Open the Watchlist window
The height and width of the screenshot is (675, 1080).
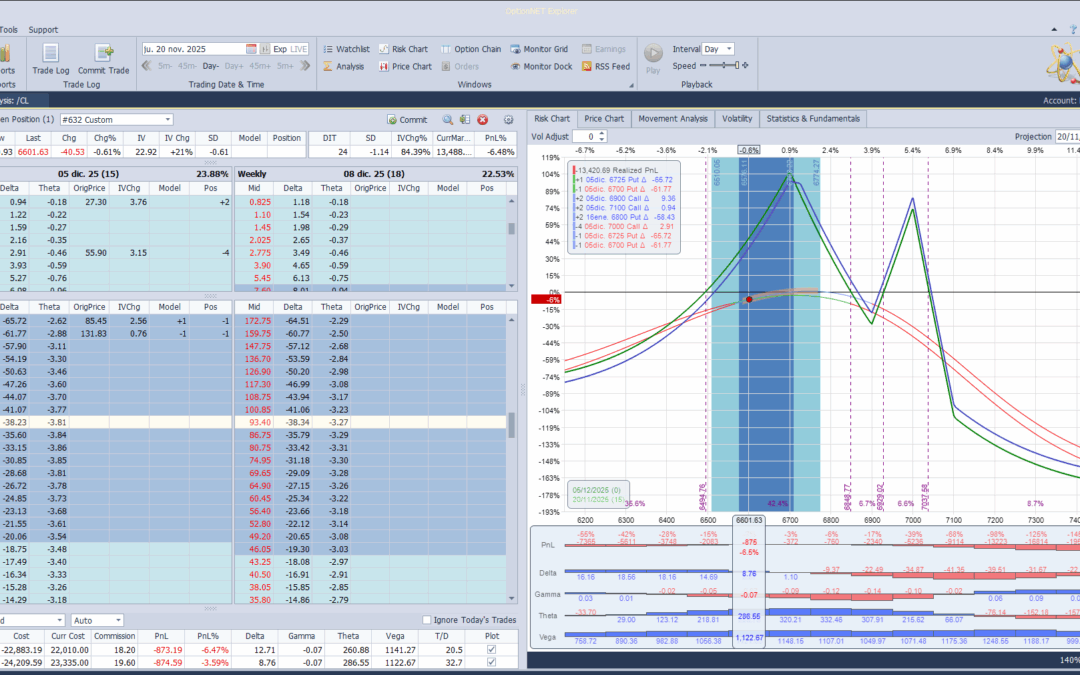[346, 49]
